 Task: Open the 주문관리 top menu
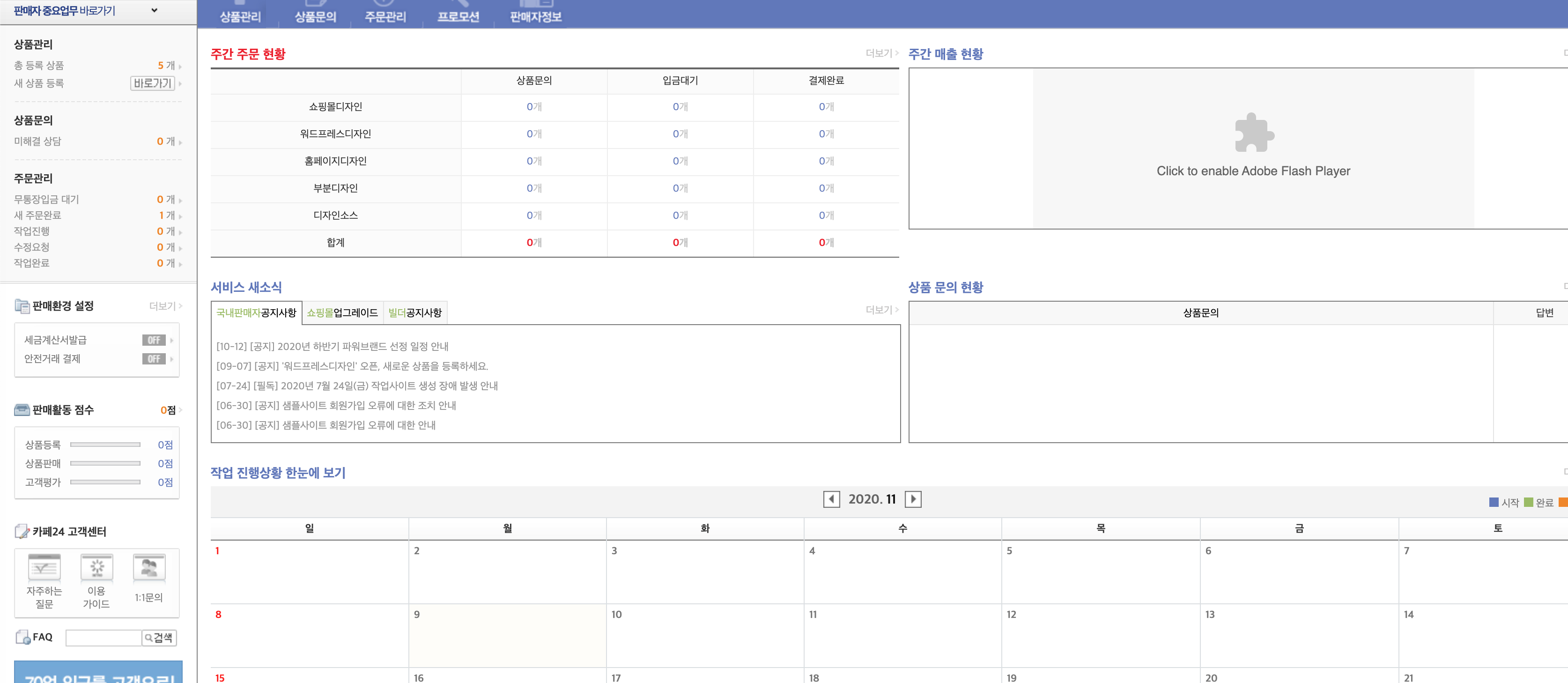[x=385, y=16]
